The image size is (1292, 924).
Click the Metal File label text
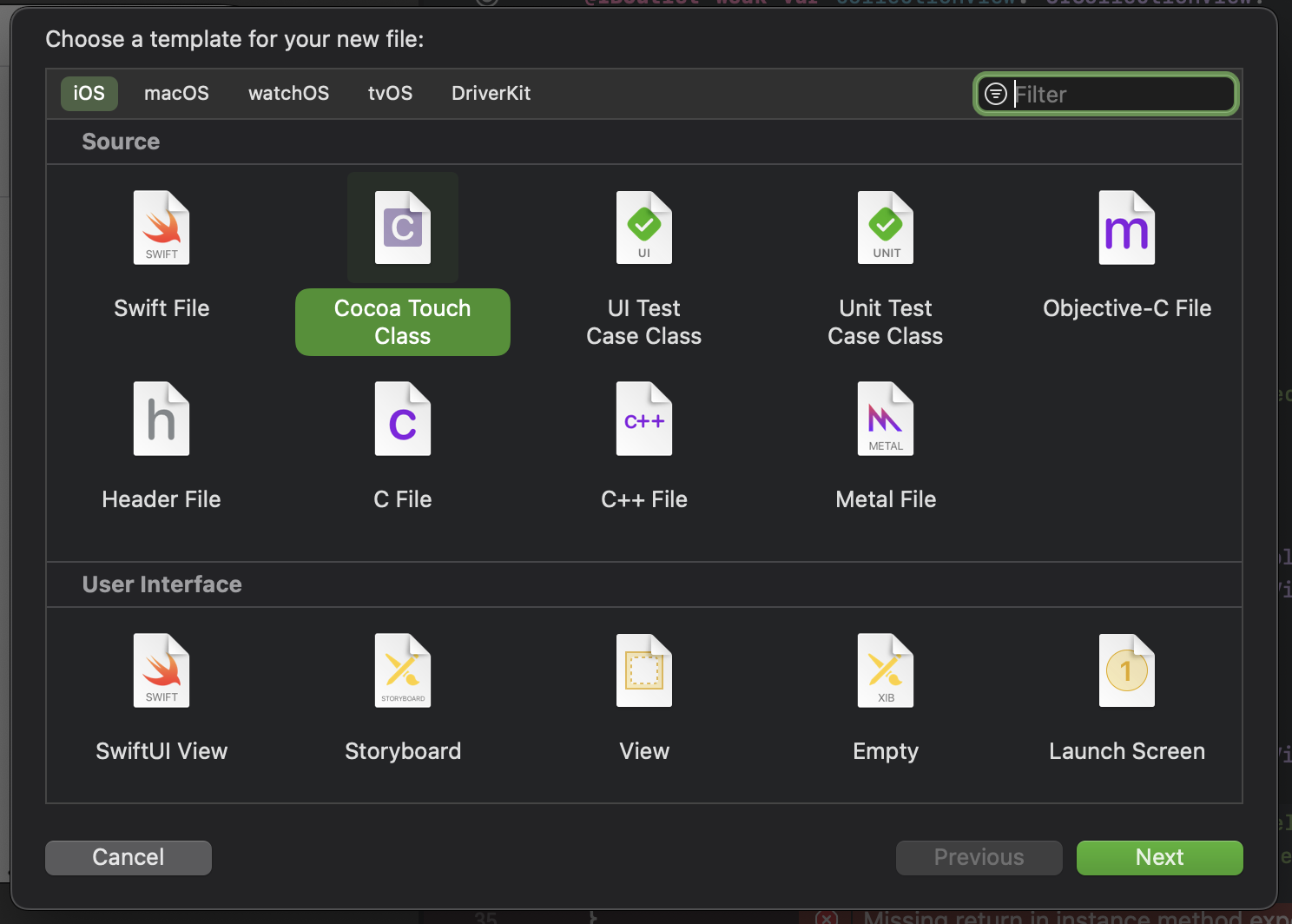[886, 499]
